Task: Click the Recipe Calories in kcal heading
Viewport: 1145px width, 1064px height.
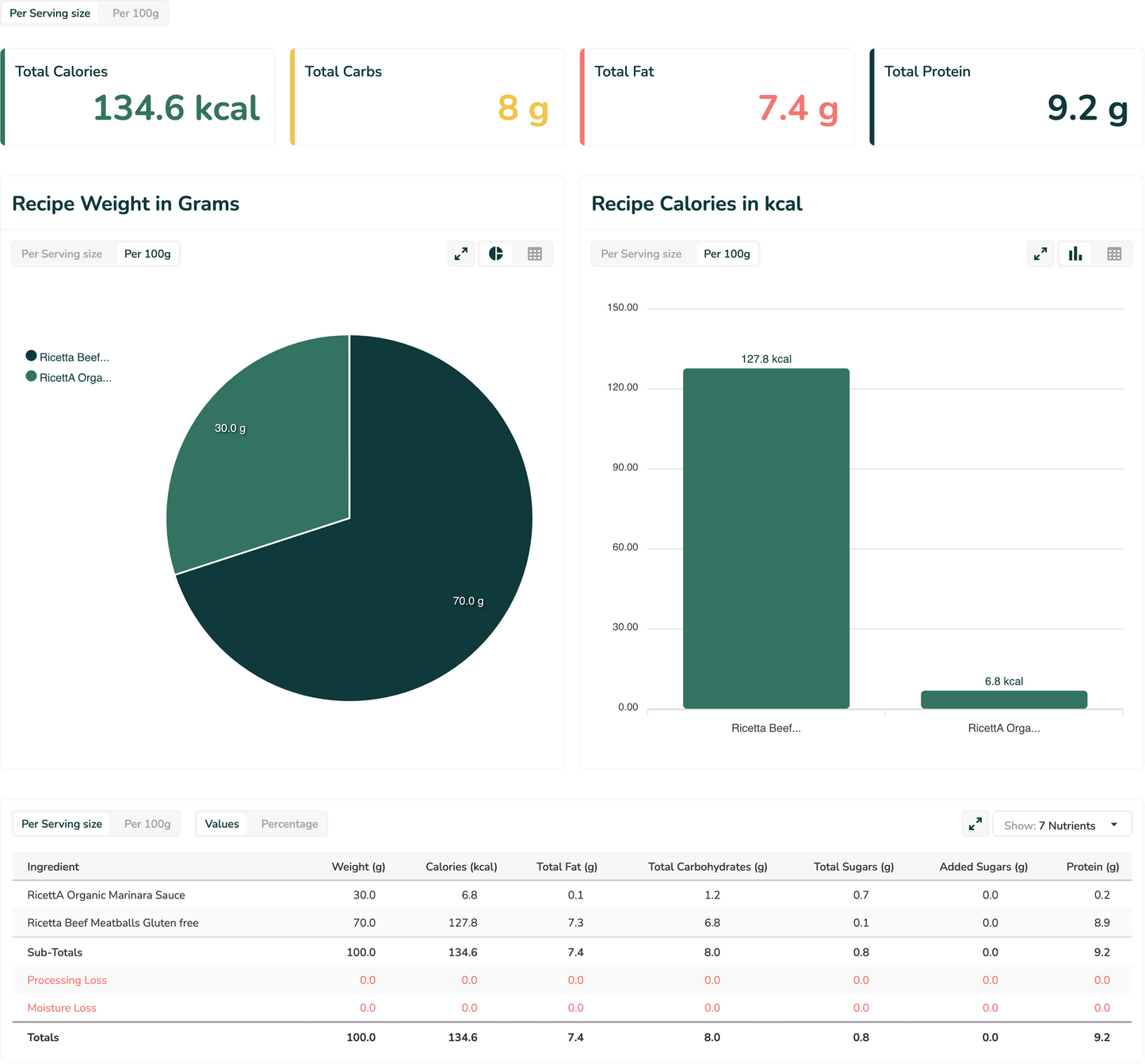Action: (697, 204)
